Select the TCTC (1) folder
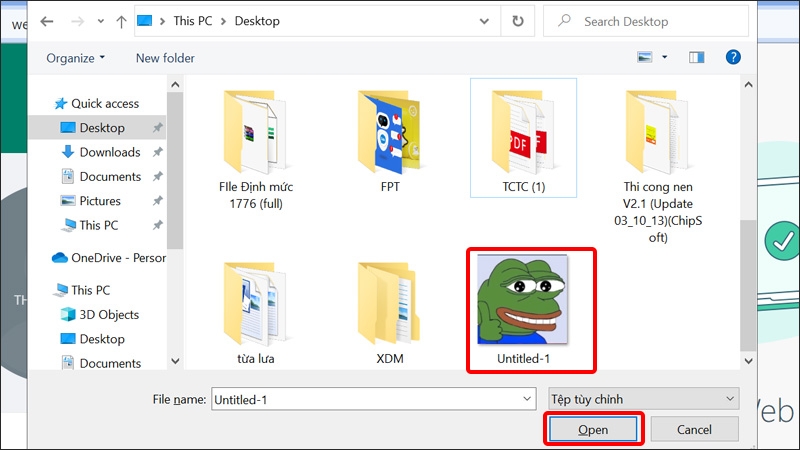Image resolution: width=800 pixels, height=450 pixels. coord(523,138)
